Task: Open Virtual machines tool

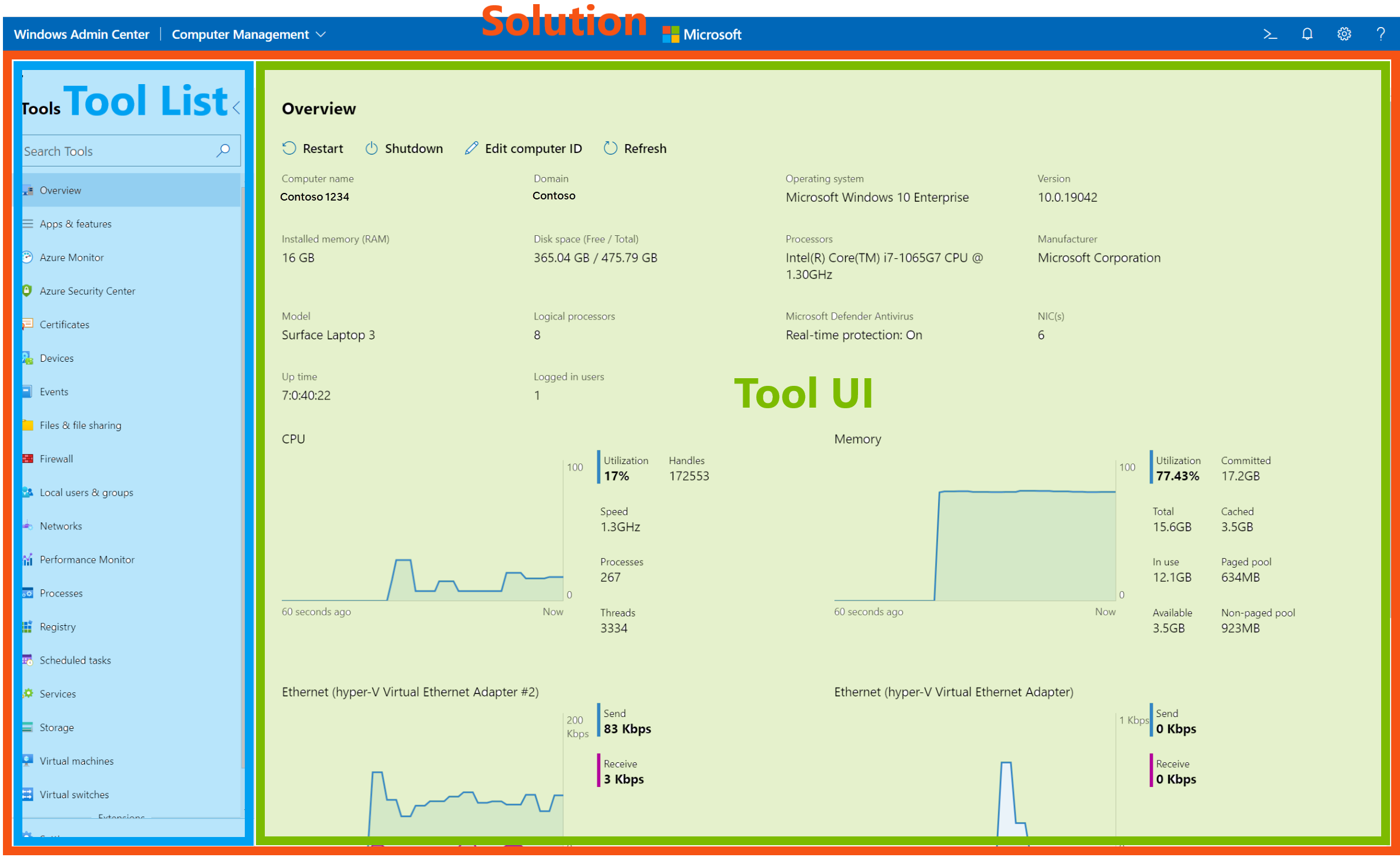Action: (x=77, y=760)
